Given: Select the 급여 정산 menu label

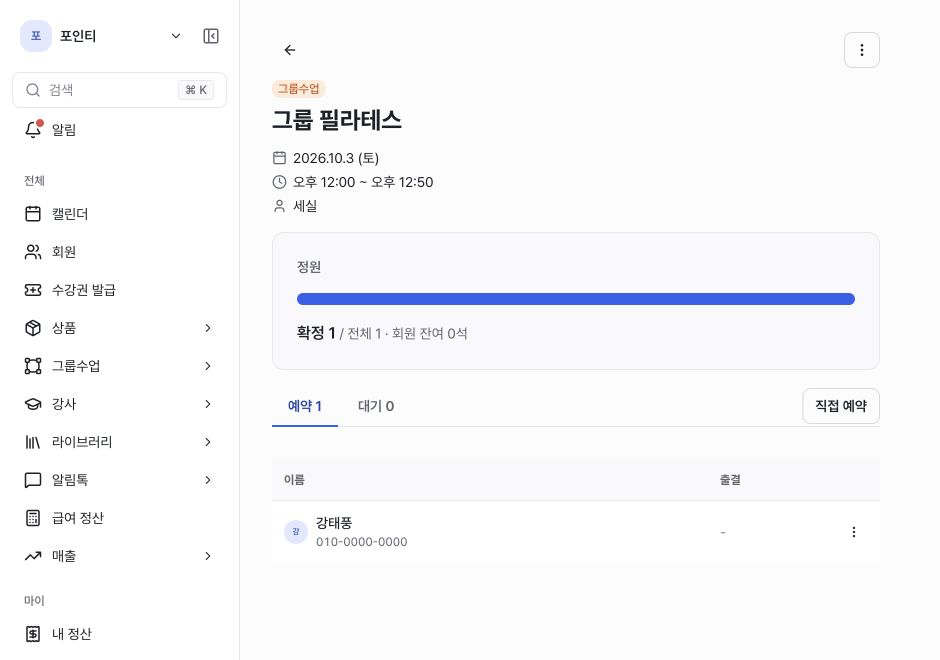Looking at the screenshot, I should pos(77,518).
